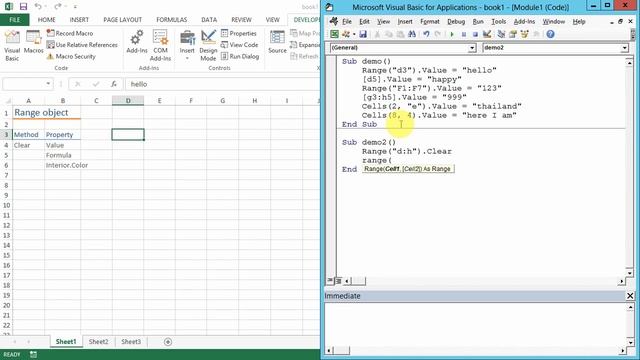Select cell A4 containing Clear
This screenshot has width=640, height=360.
click(29, 145)
